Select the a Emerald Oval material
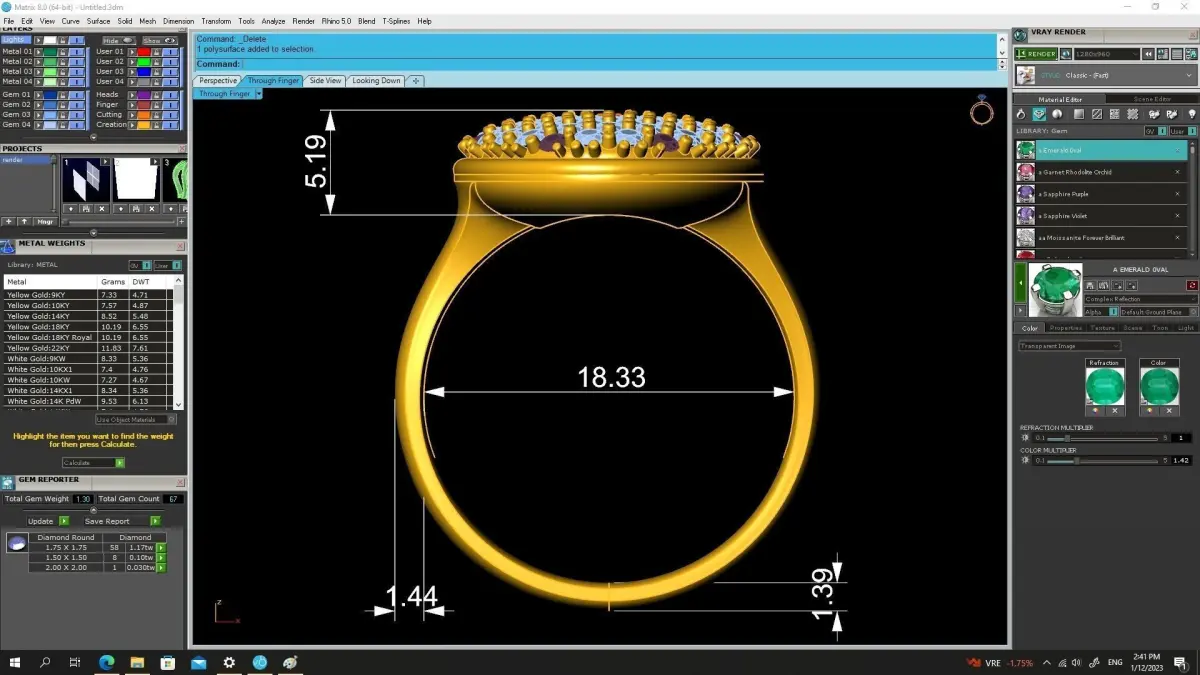This screenshot has width=1200, height=675. [1100, 150]
